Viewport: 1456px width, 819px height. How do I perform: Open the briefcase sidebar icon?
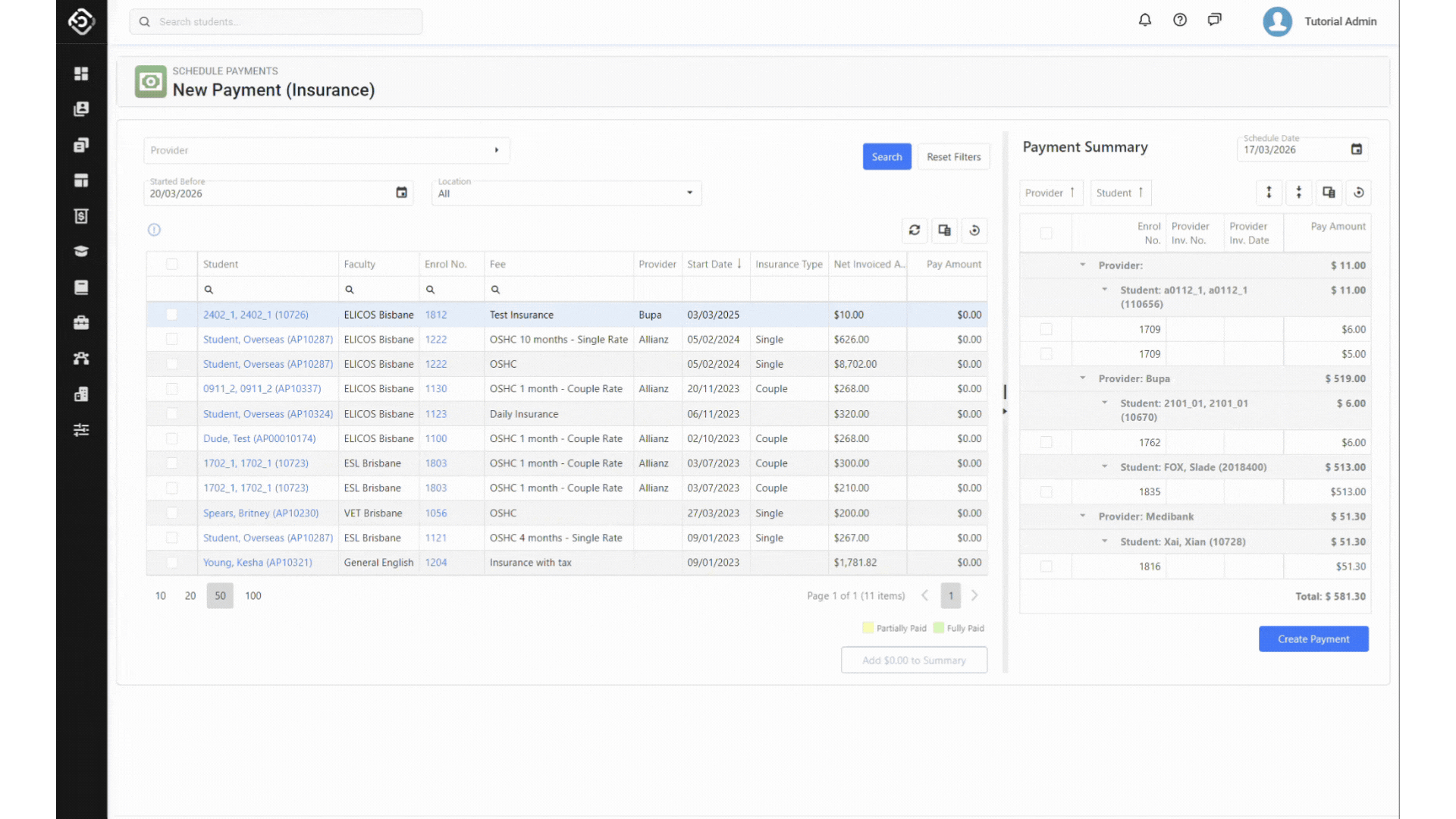(x=81, y=323)
